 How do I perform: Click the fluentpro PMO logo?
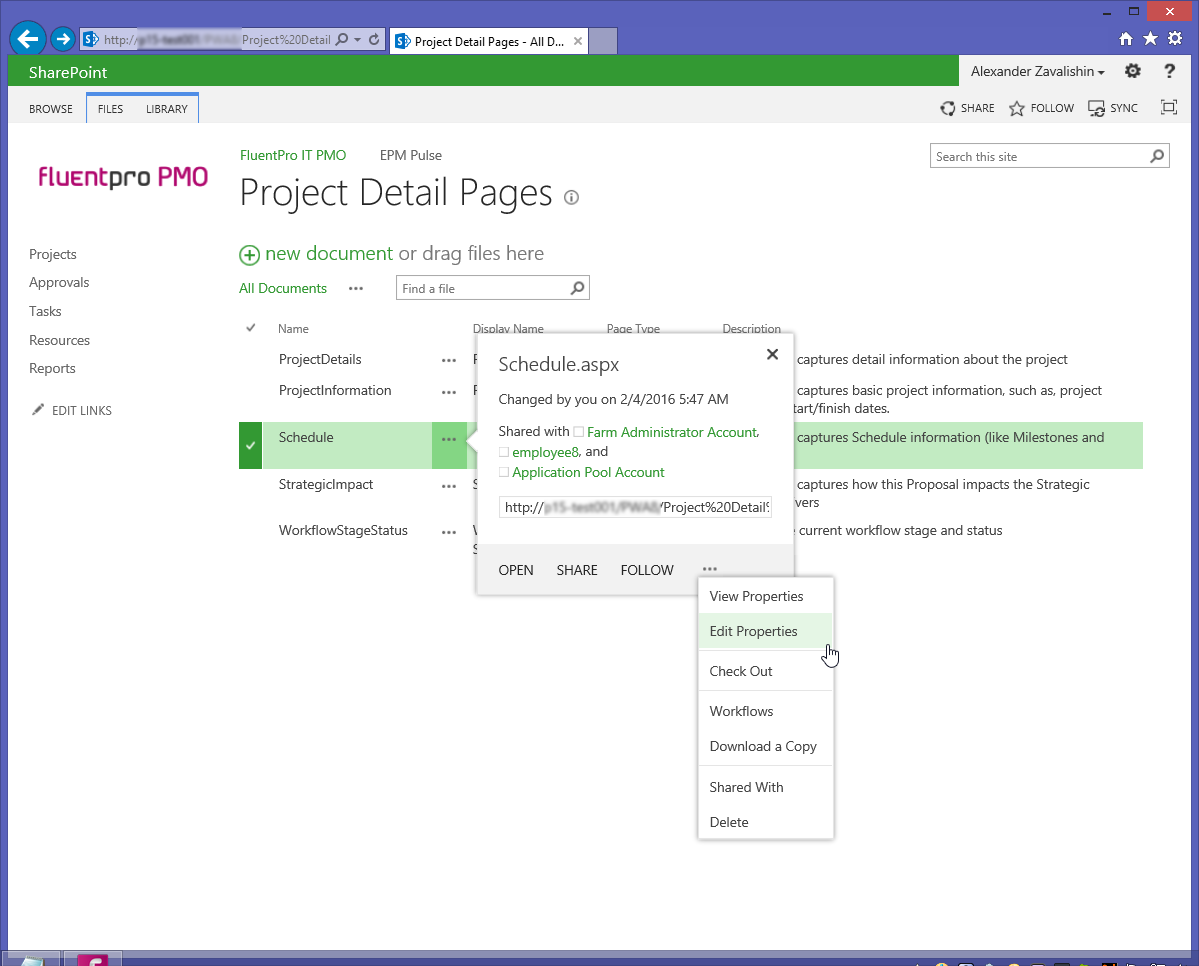point(123,177)
